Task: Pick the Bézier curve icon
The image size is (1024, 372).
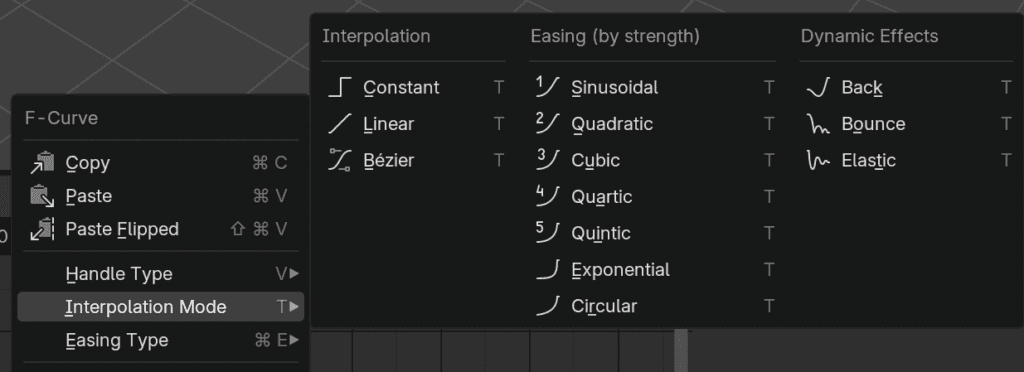Action: [340, 161]
